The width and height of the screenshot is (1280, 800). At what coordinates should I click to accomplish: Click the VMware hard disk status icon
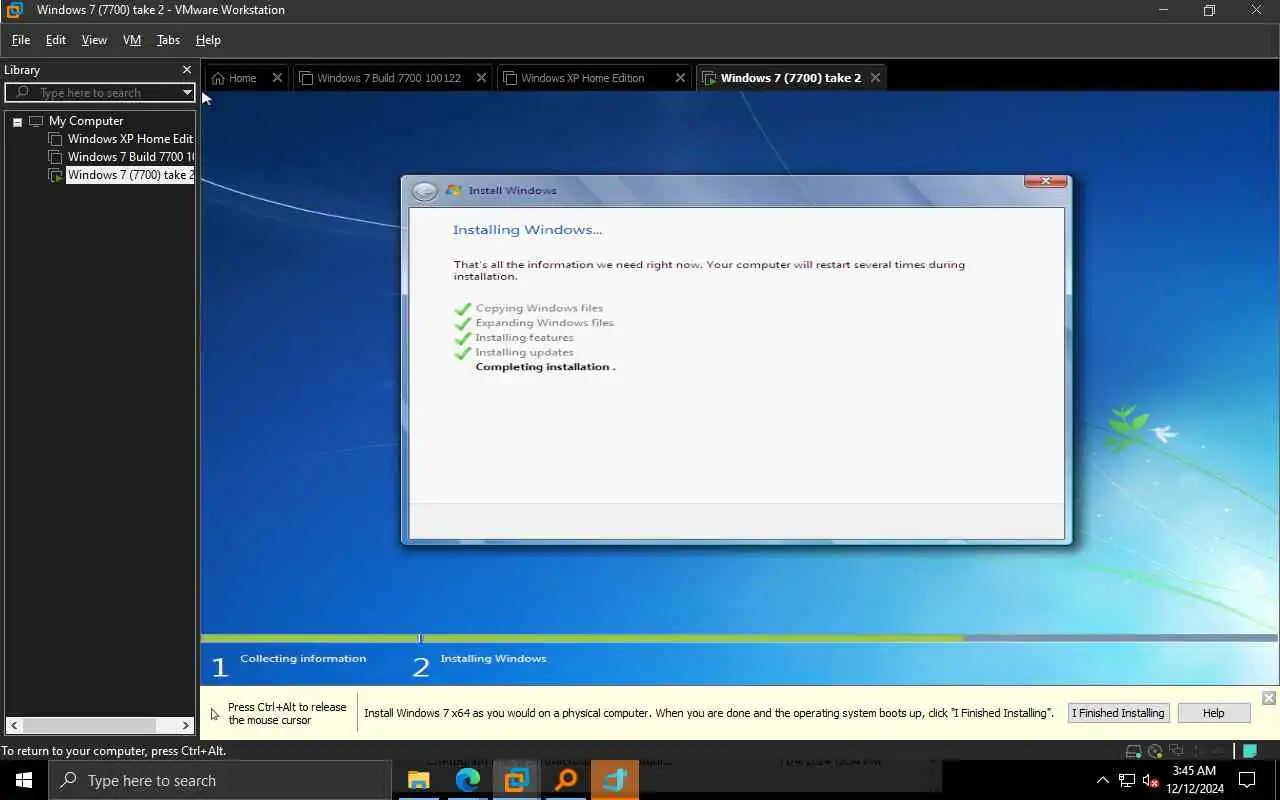(1134, 752)
